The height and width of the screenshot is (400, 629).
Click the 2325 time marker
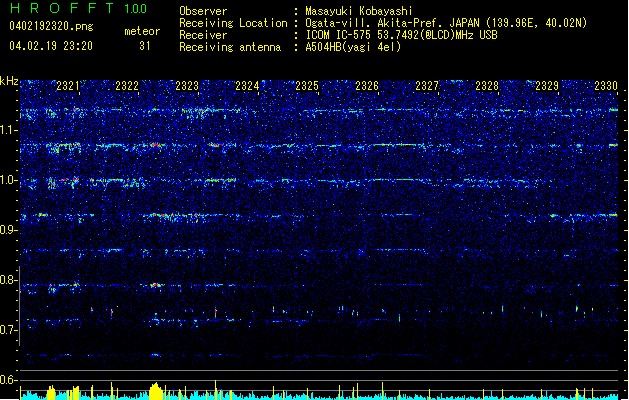[x=307, y=86]
